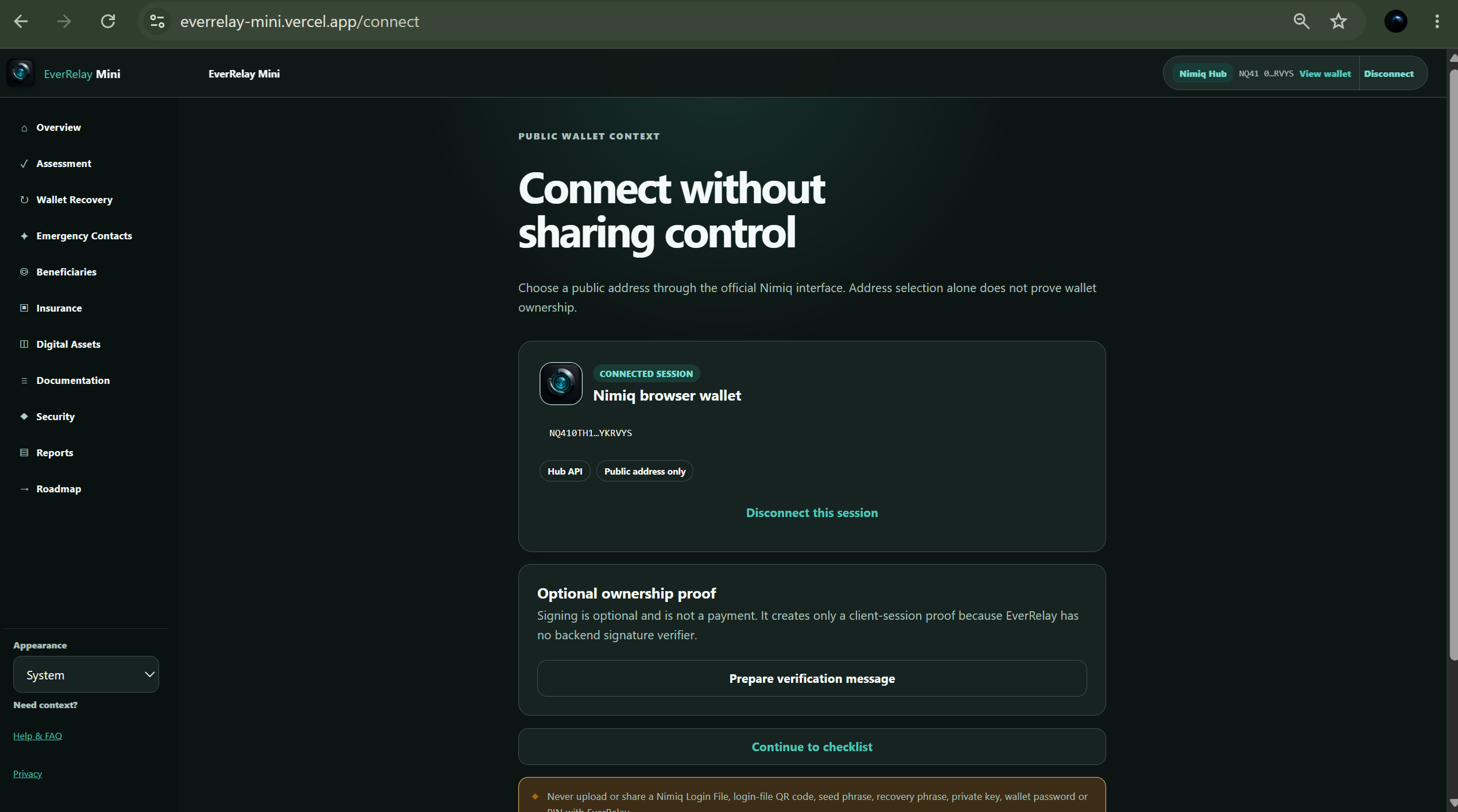Click the Insurance square icon
1458x812 pixels.
tap(24, 308)
